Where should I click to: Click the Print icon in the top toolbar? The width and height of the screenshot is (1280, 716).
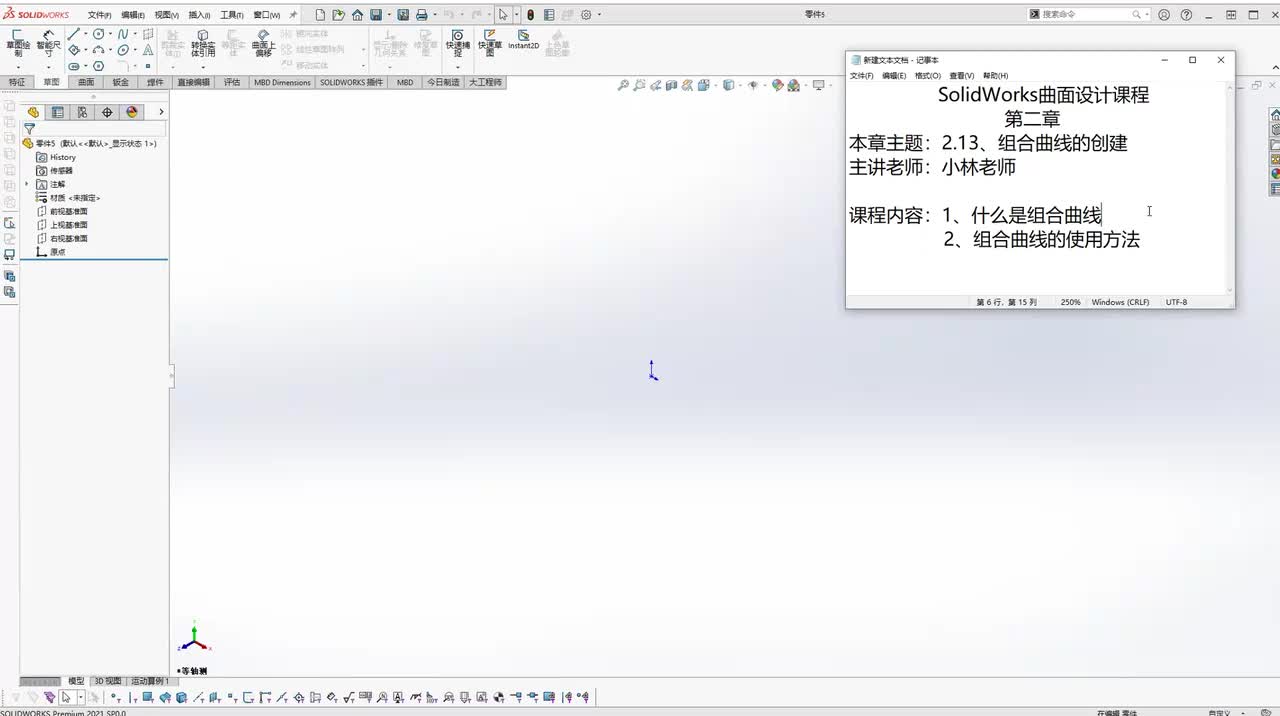tap(421, 15)
